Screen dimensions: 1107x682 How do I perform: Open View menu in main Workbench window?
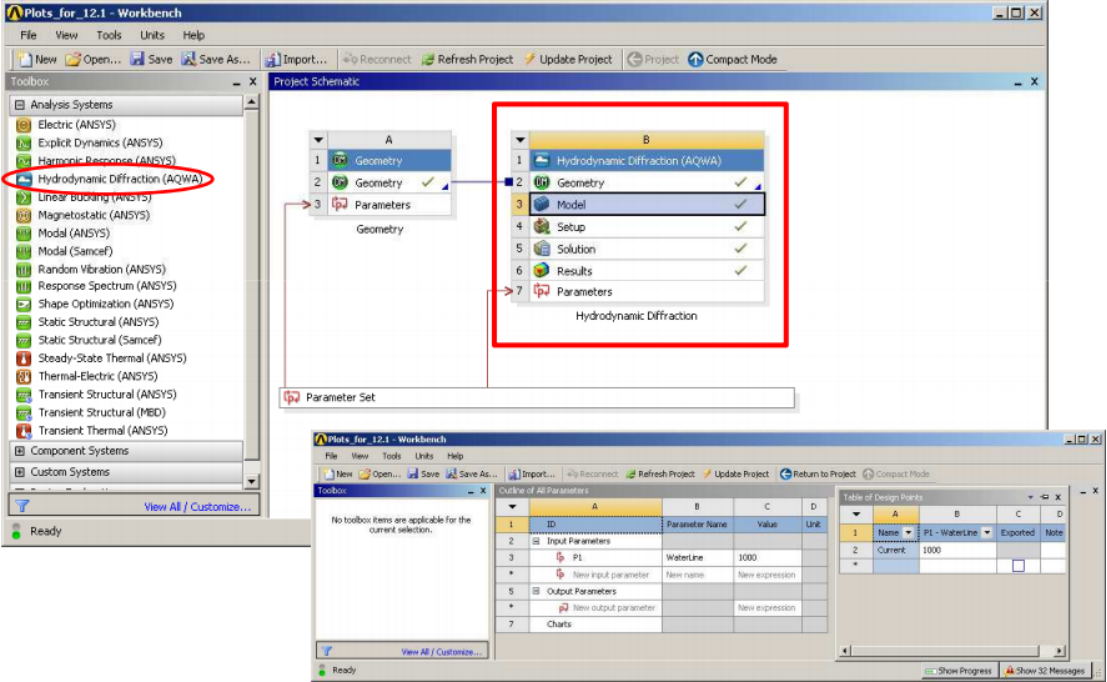pyautogui.click(x=66, y=35)
